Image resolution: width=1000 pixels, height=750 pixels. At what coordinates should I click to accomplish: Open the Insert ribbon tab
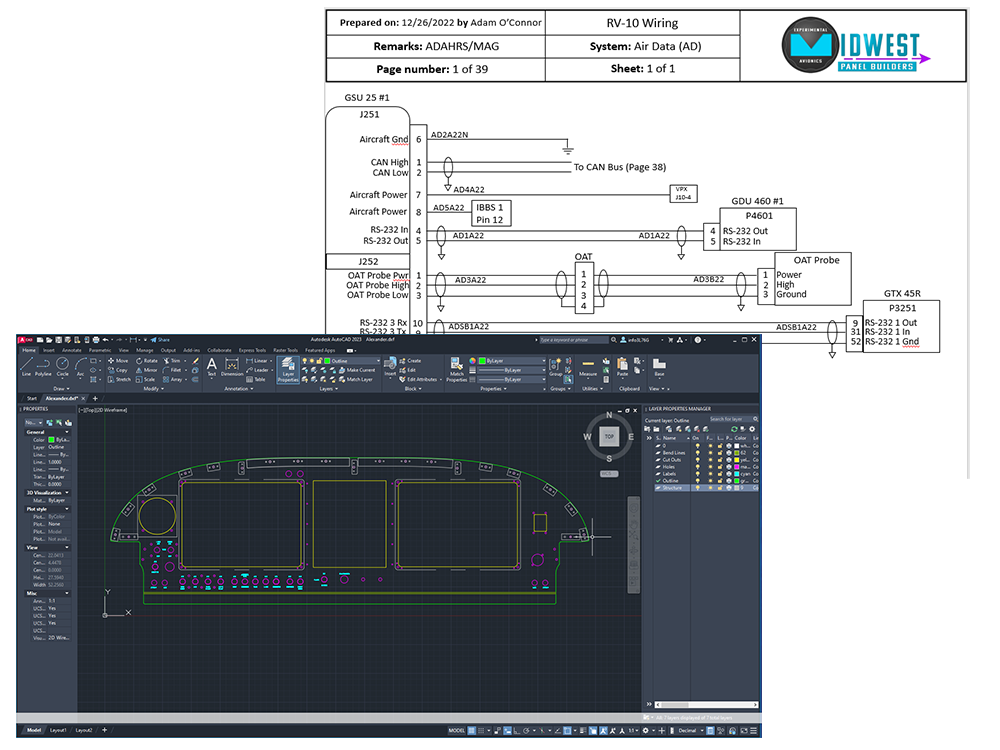pyautogui.click(x=48, y=350)
